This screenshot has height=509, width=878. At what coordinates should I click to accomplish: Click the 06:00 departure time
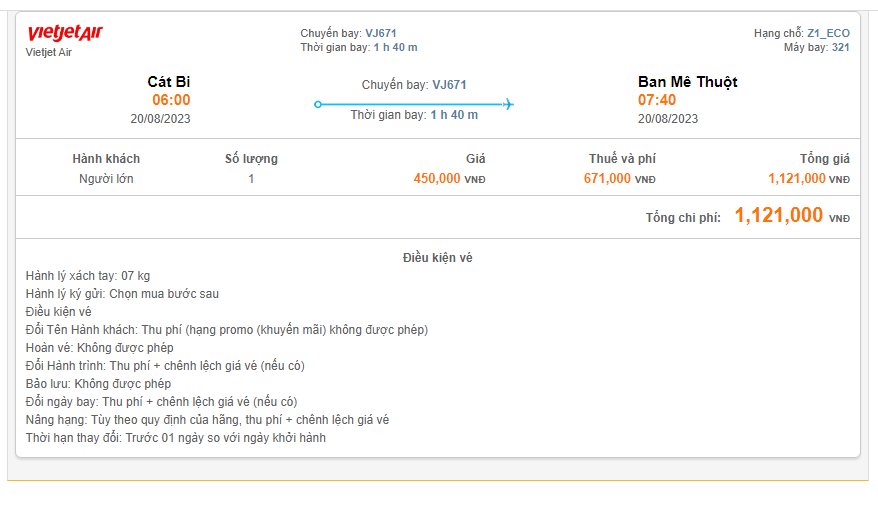click(x=171, y=100)
